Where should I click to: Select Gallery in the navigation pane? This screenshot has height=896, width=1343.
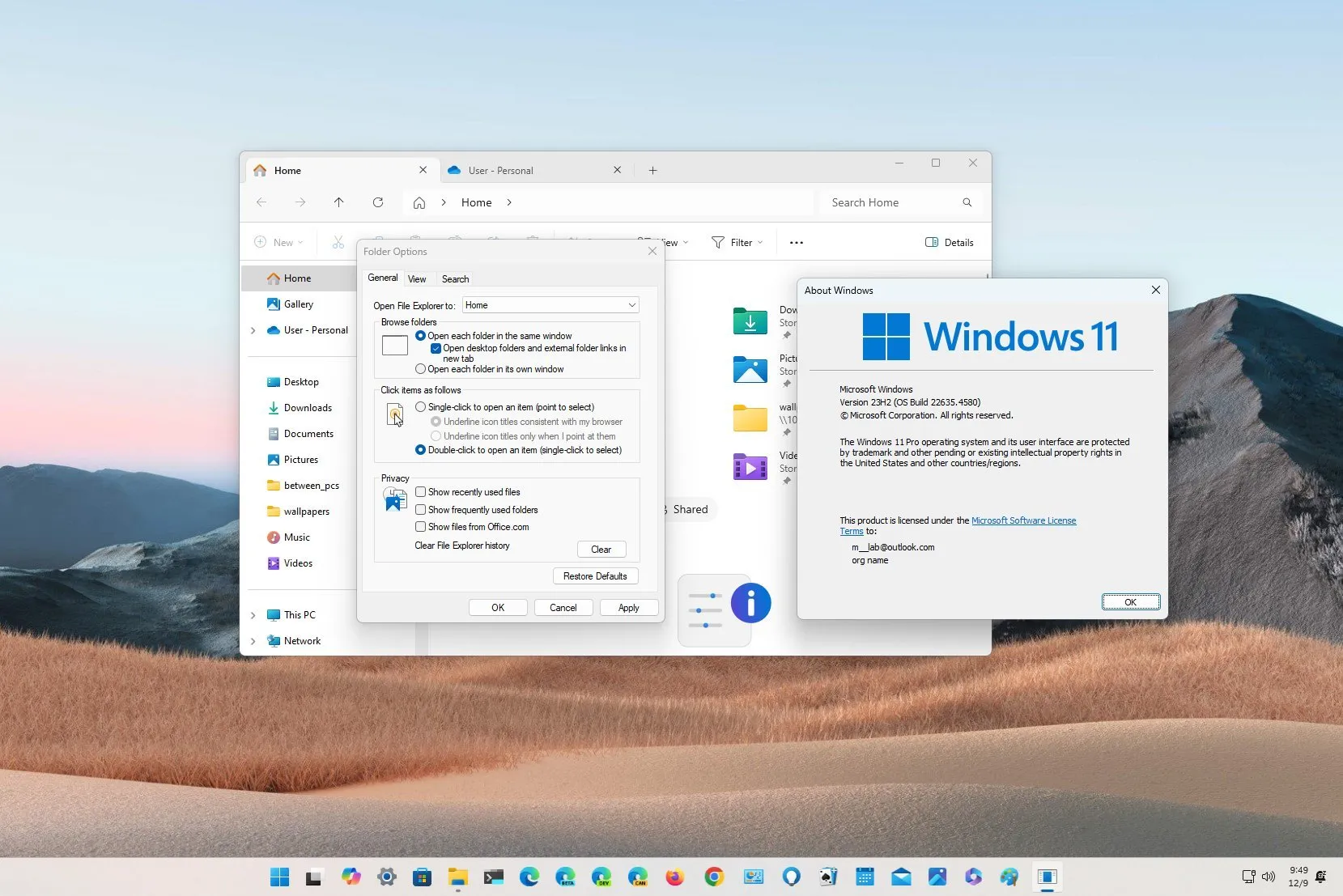click(298, 304)
